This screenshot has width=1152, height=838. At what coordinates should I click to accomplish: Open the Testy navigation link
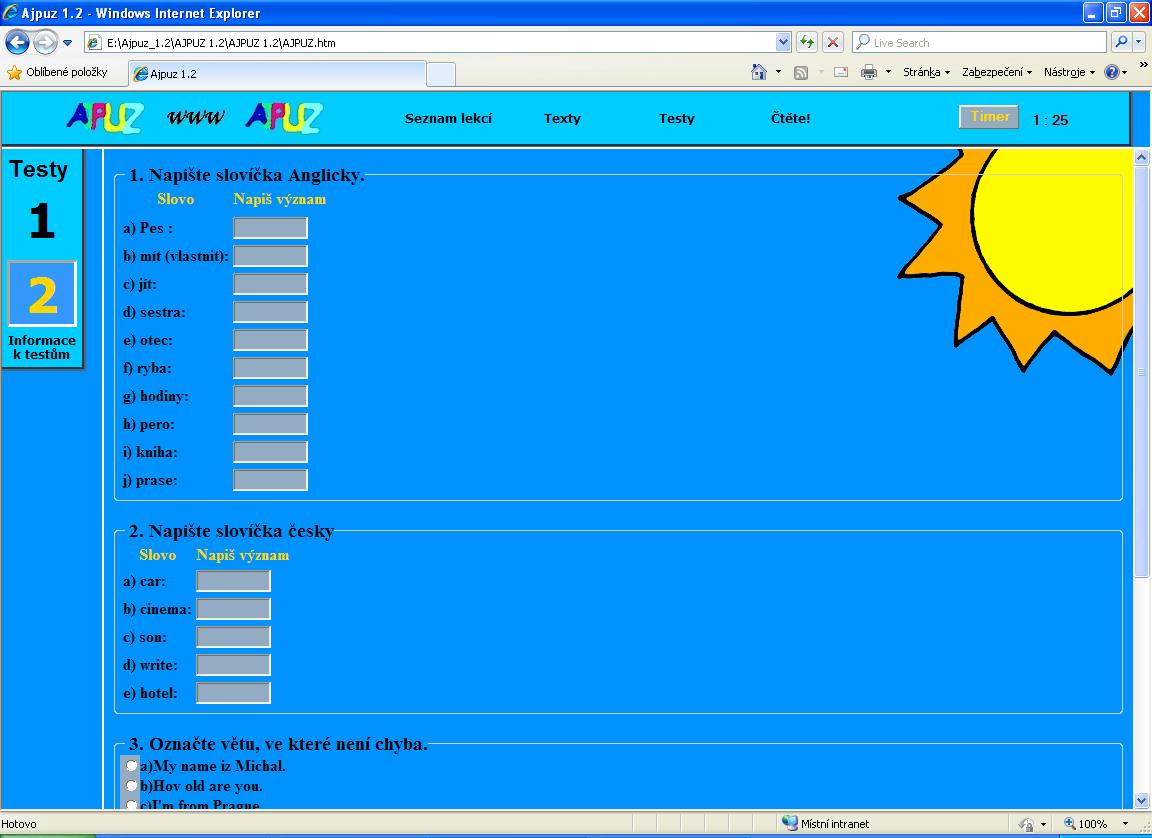point(677,118)
